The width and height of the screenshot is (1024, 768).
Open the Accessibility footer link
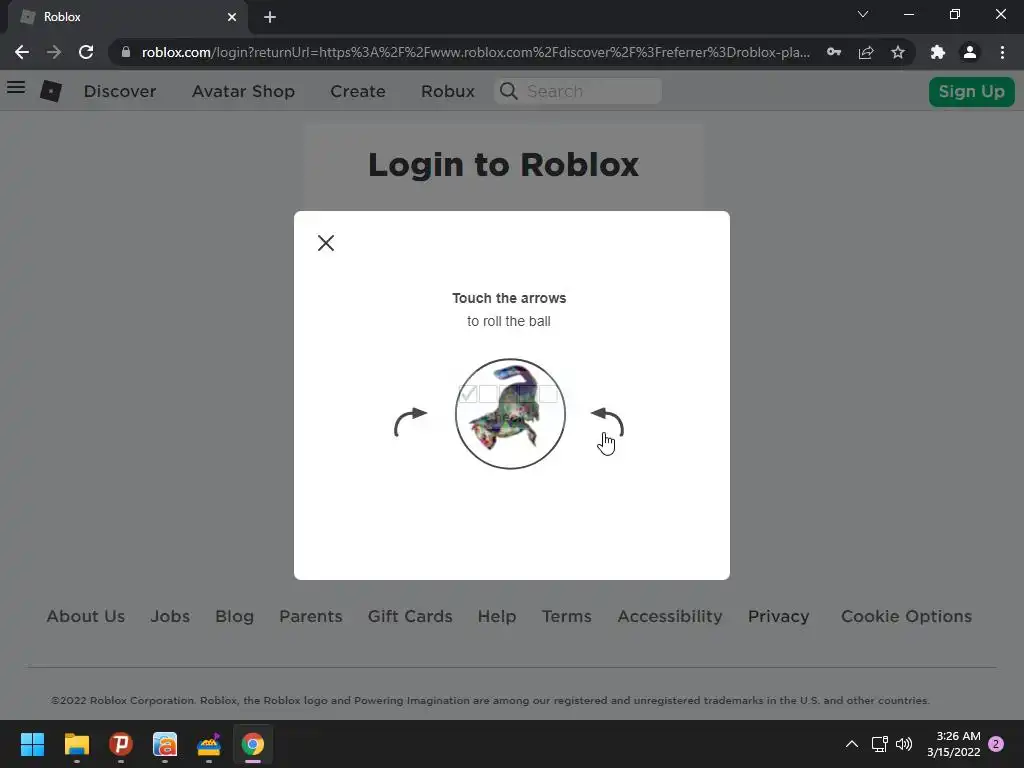click(x=670, y=616)
